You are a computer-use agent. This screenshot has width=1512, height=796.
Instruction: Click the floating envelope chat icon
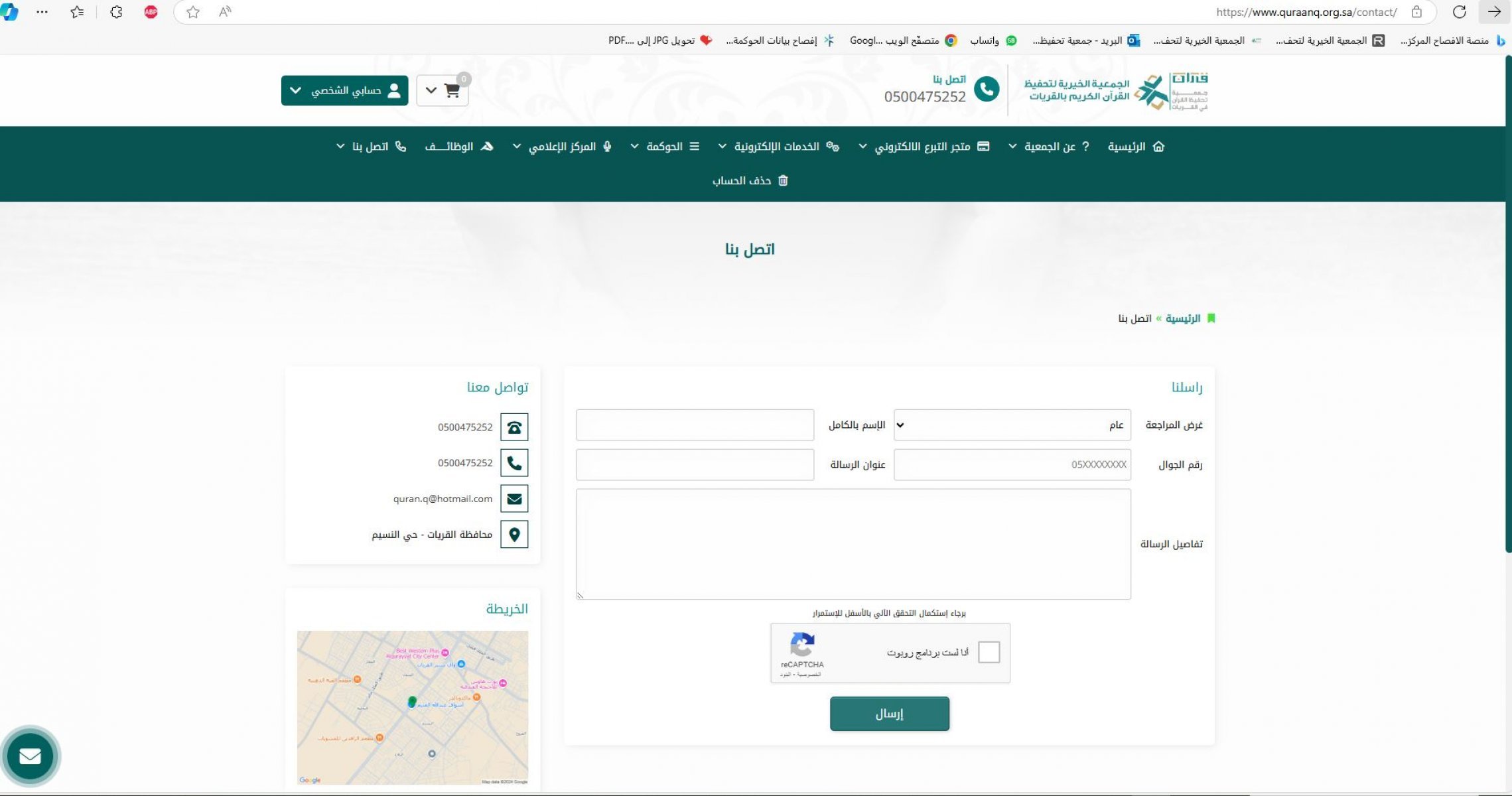pos(31,756)
